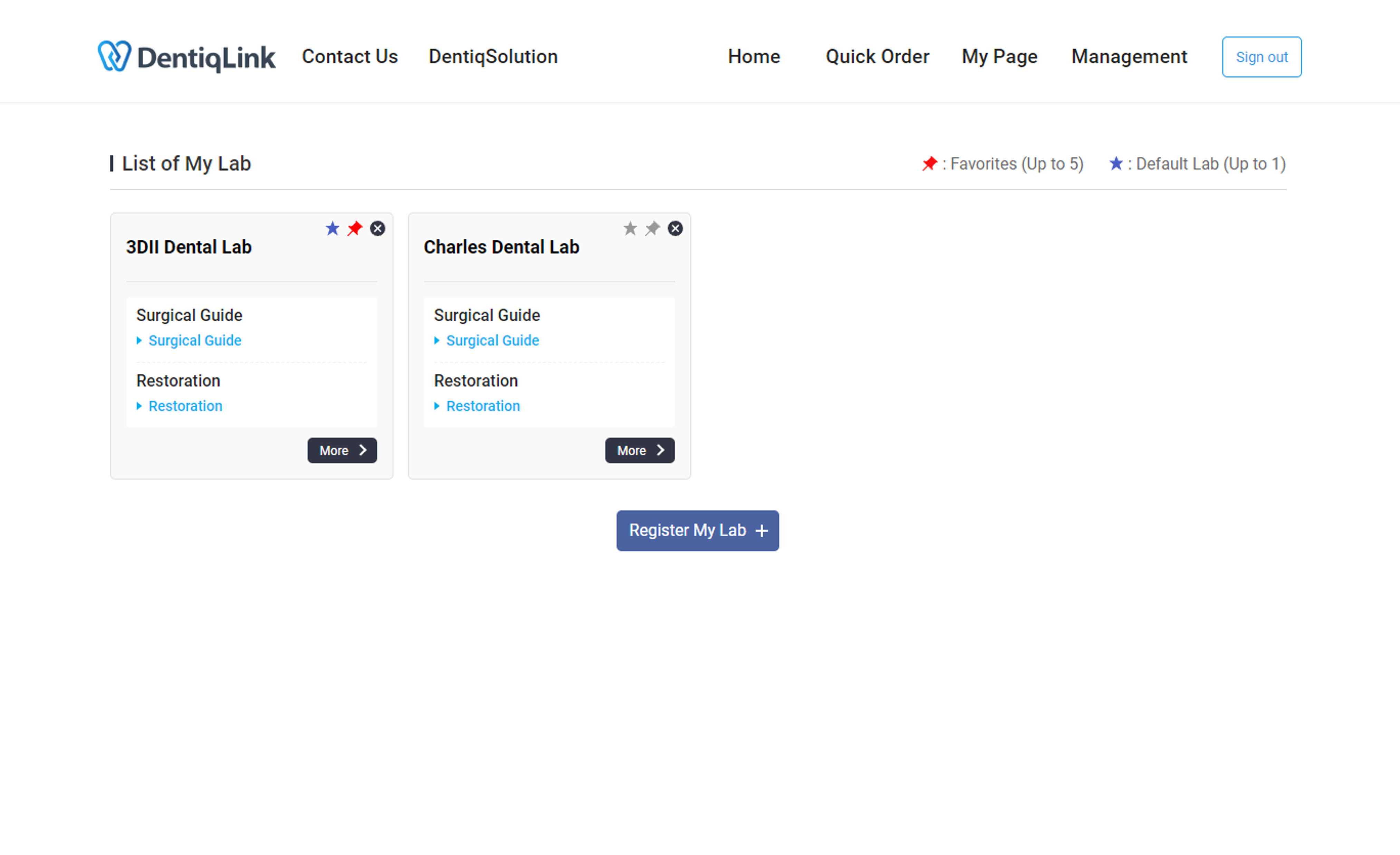The height and width of the screenshot is (855, 1400).
Task: Open the Restoration link in 3DII Dental Lab
Action: 185,405
